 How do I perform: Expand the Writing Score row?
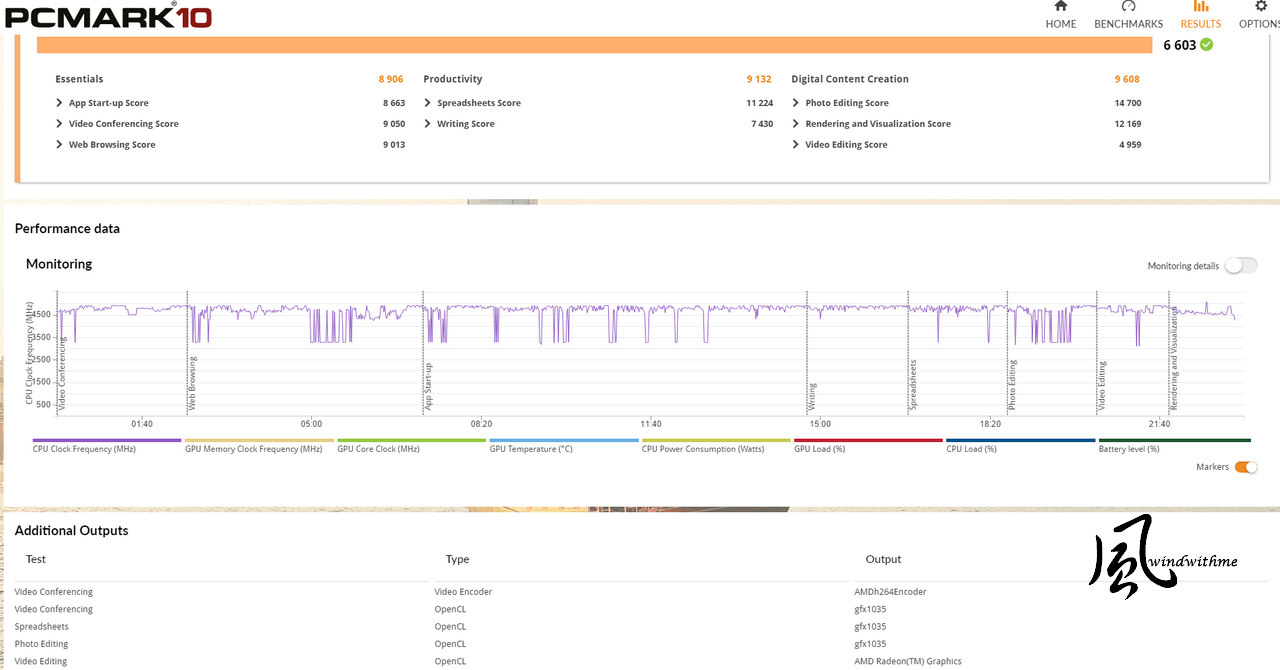[428, 124]
